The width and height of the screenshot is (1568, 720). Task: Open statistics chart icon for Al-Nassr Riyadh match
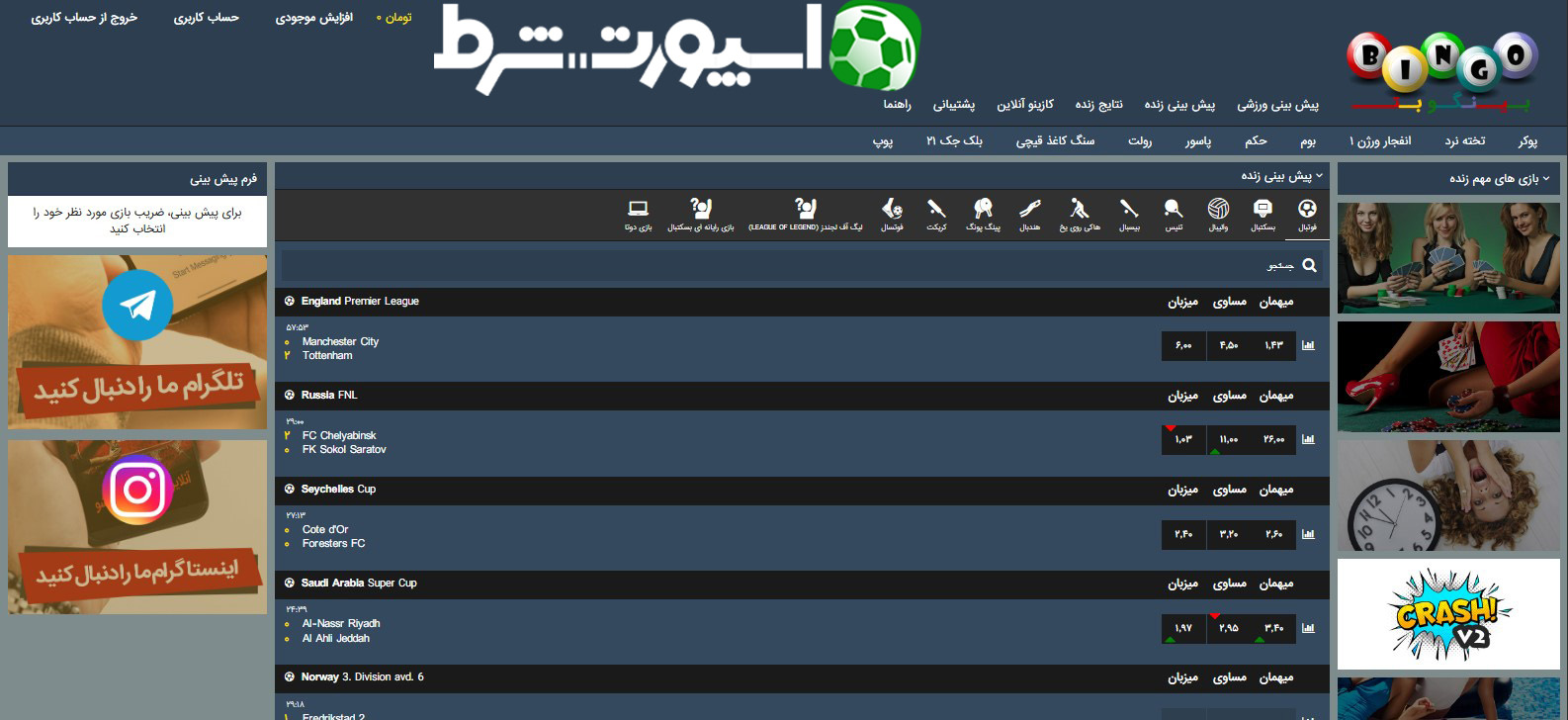tap(1308, 628)
